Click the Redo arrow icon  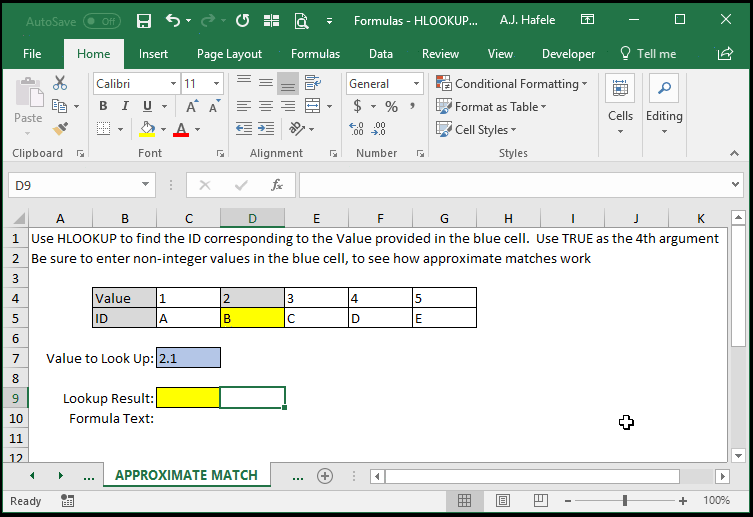pos(208,20)
